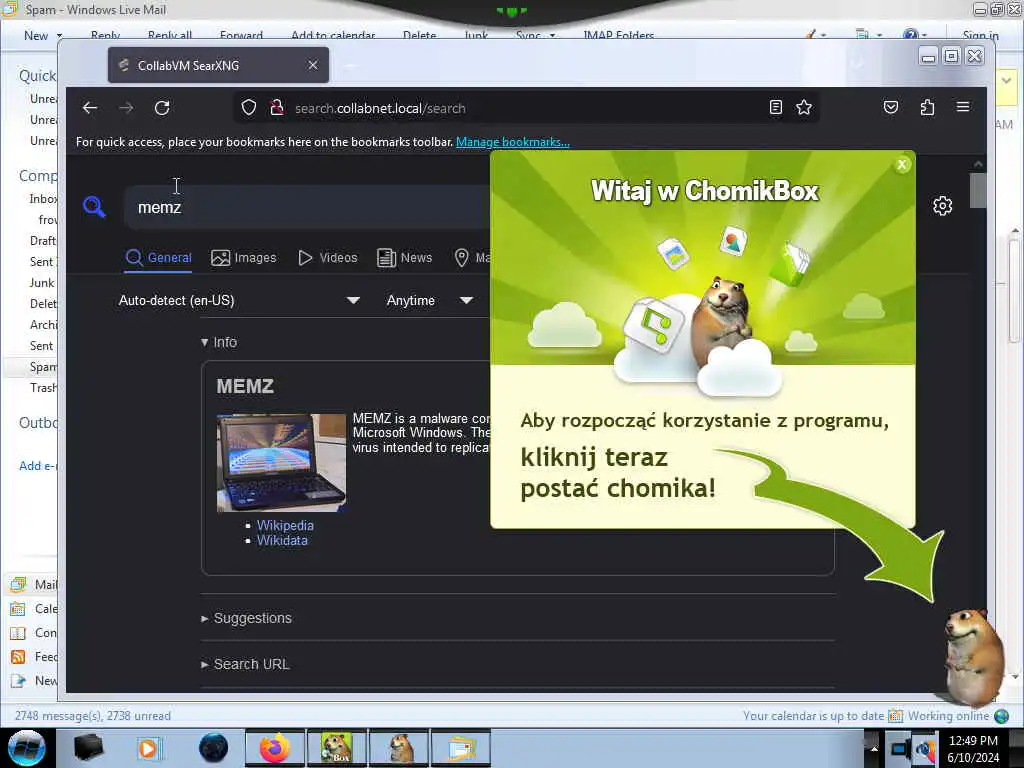The height and width of the screenshot is (768, 1024).
Task: Reload the page in Firefox
Action: 162,108
